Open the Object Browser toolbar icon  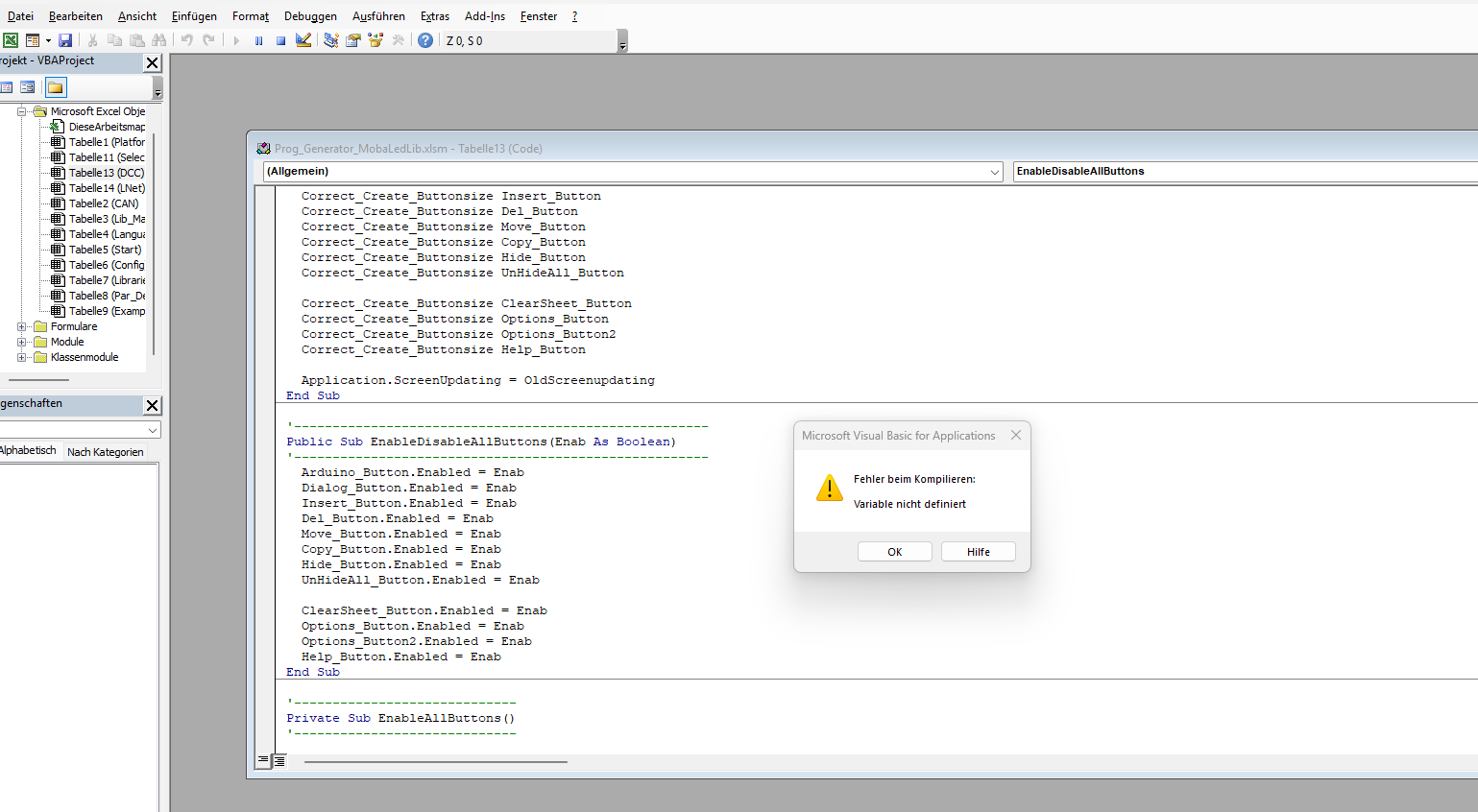pyautogui.click(x=376, y=40)
